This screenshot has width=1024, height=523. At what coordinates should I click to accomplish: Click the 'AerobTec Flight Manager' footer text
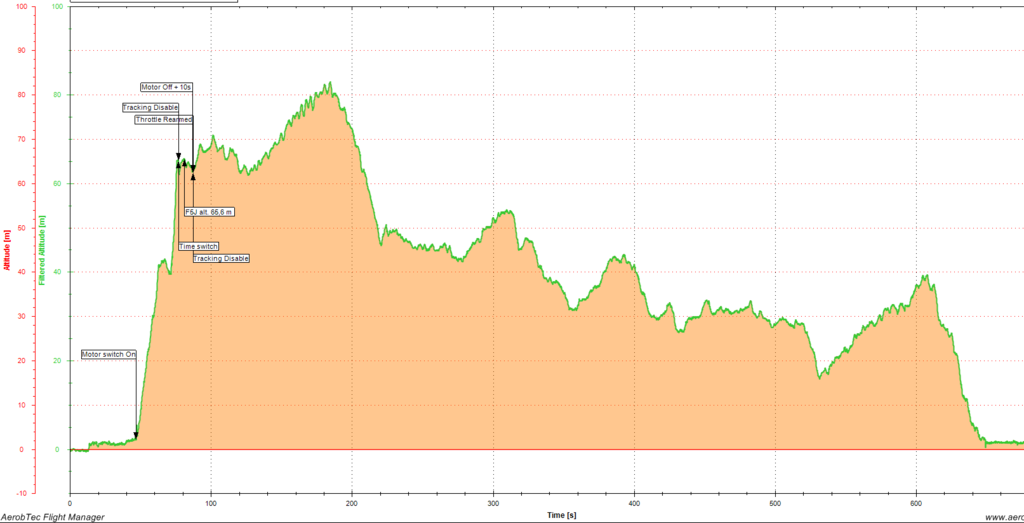pos(53,516)
